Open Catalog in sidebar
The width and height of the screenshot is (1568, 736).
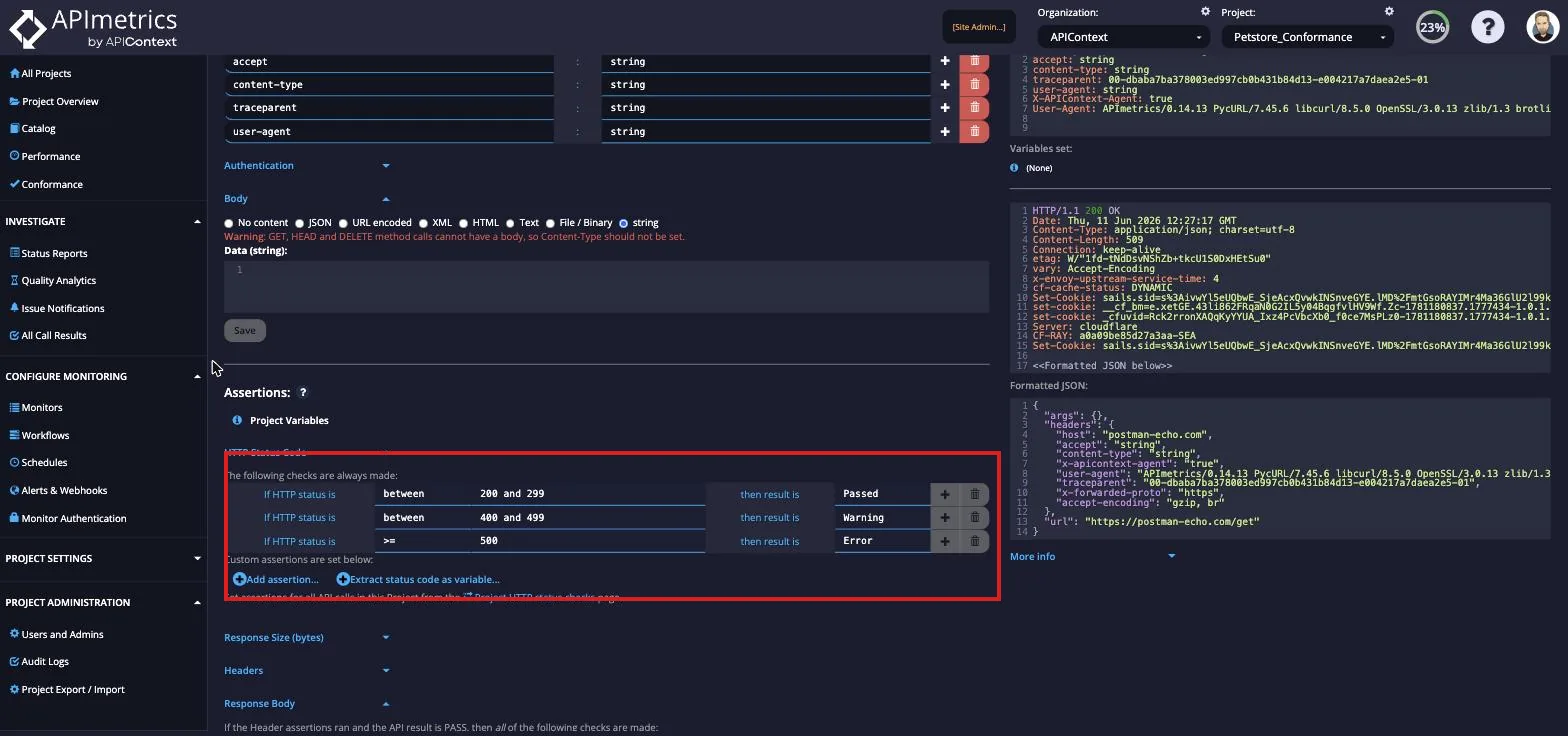[x=32, y=129]
